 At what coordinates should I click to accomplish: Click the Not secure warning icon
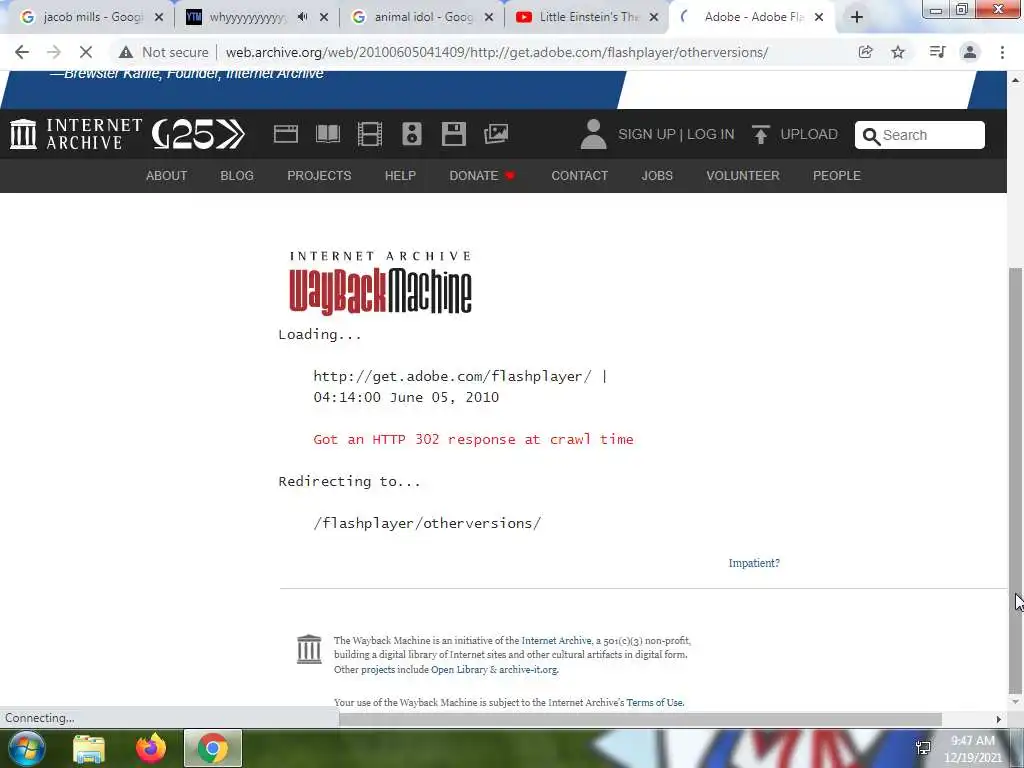[126, 52]
